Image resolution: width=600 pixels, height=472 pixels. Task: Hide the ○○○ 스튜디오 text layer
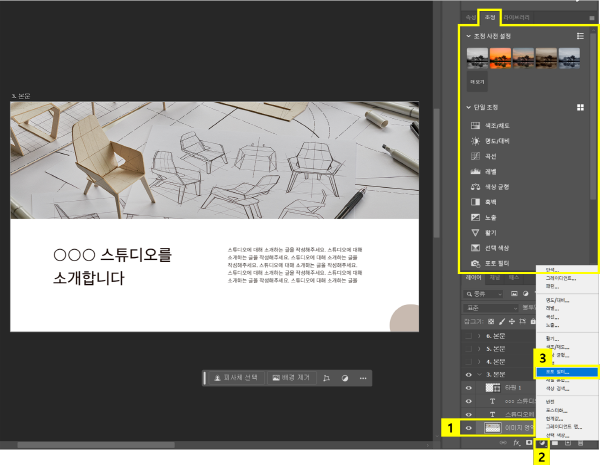pyautogui.click(x=468, y=401)
